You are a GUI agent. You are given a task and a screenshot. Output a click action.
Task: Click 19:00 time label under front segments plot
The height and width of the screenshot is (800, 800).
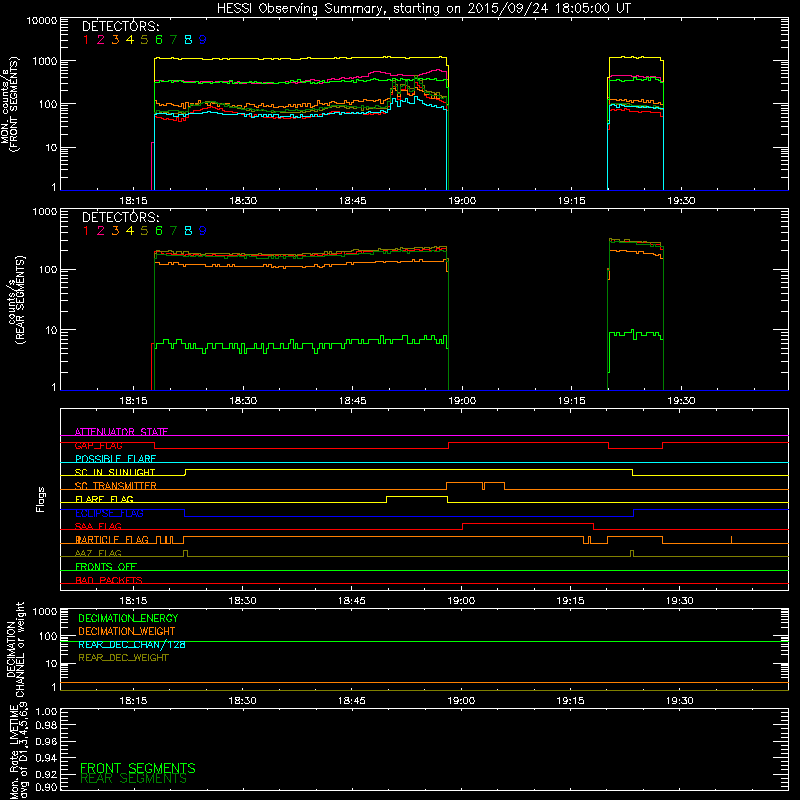point(462,201)
